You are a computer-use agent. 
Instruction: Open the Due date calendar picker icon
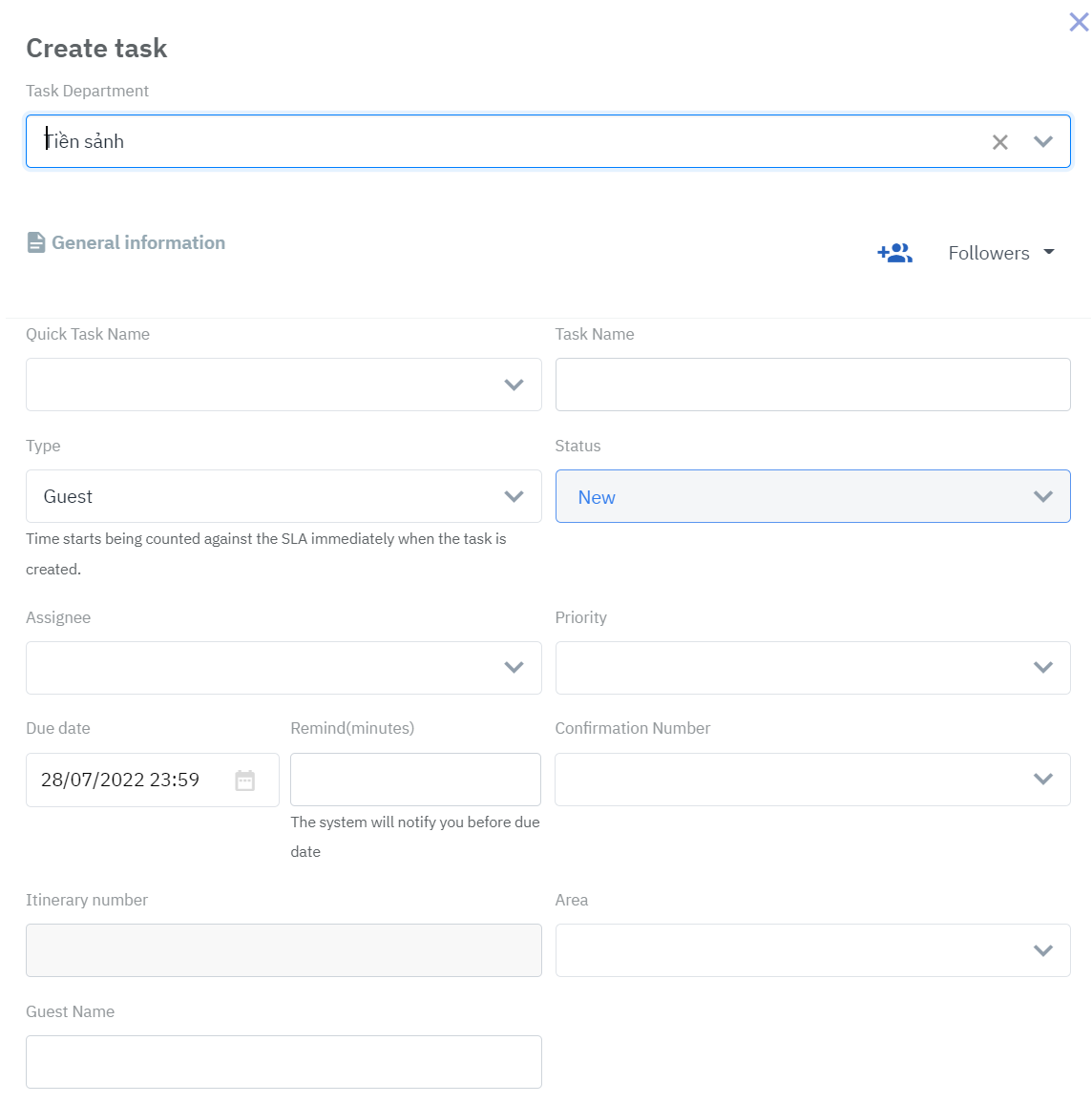click(245, 780)
